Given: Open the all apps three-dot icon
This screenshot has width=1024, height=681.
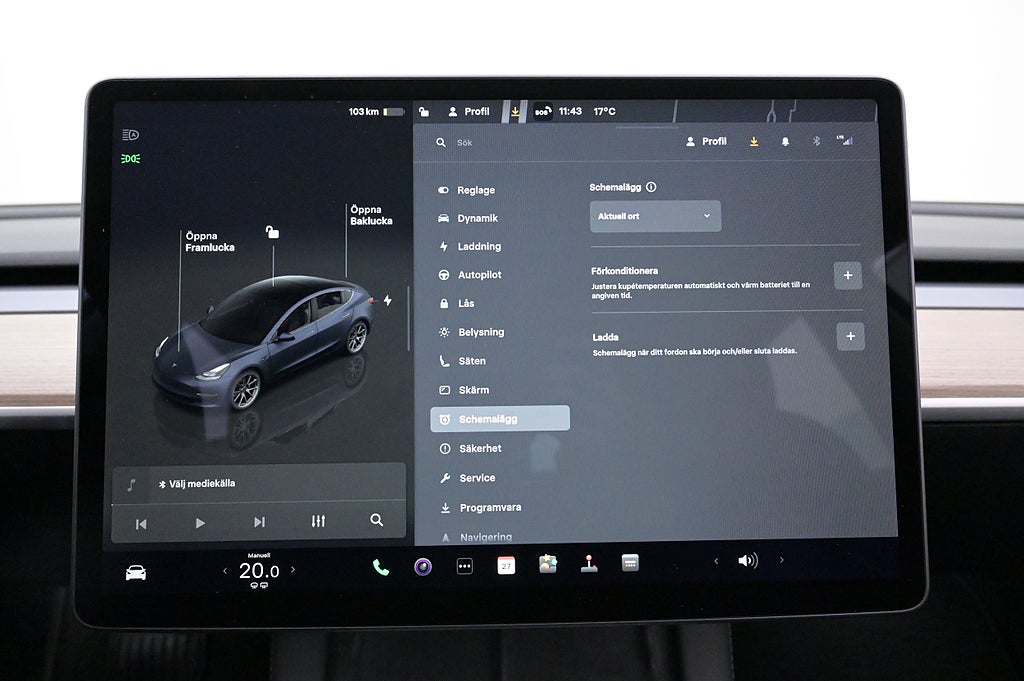Looking at the screenshot, I should click(464, 566).
